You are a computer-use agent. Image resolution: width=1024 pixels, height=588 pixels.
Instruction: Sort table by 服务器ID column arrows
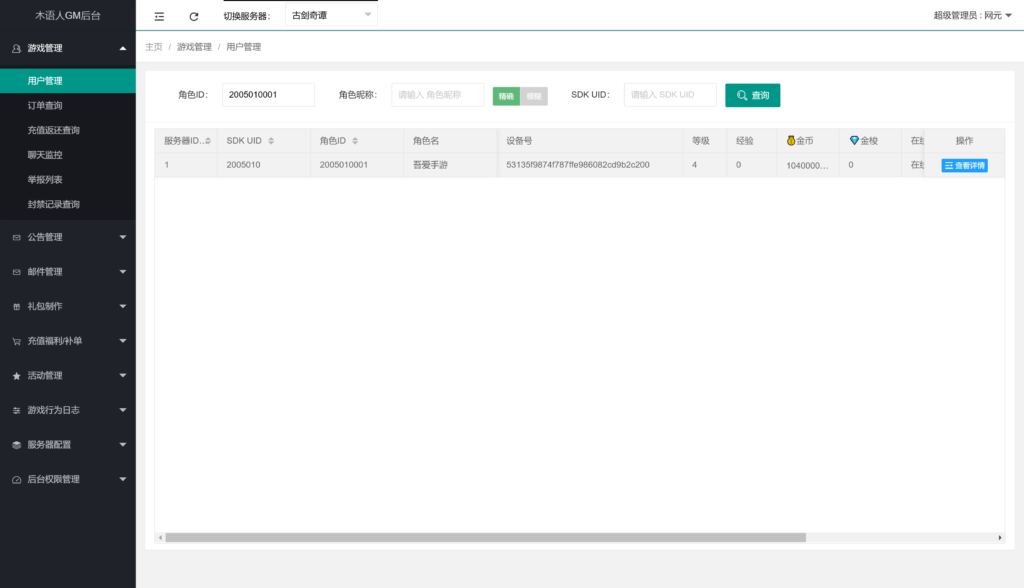tap(208, 141)
